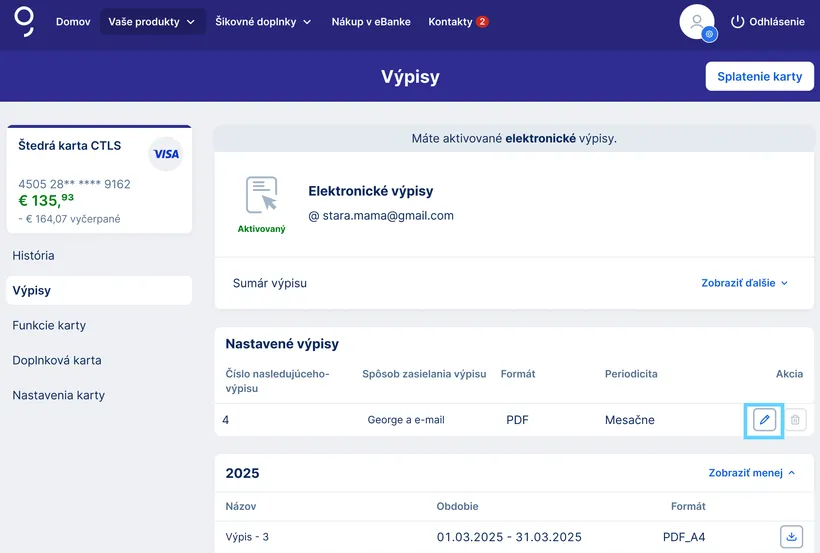This screenshot has width=820, height=553.
Task: Expand the Šikovné doplnky menu
Action: (263, 21)
